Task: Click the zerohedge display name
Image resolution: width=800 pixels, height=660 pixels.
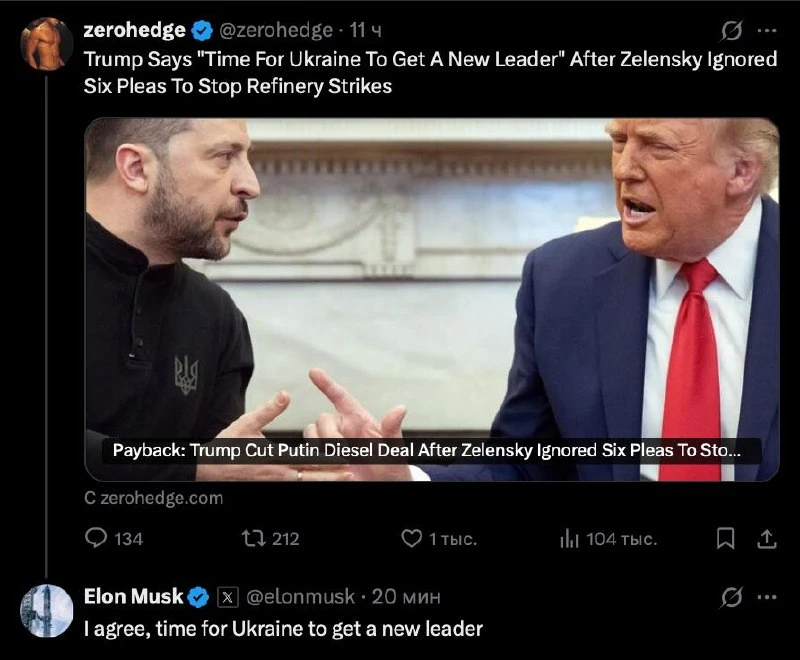Action: pos(135,30)
